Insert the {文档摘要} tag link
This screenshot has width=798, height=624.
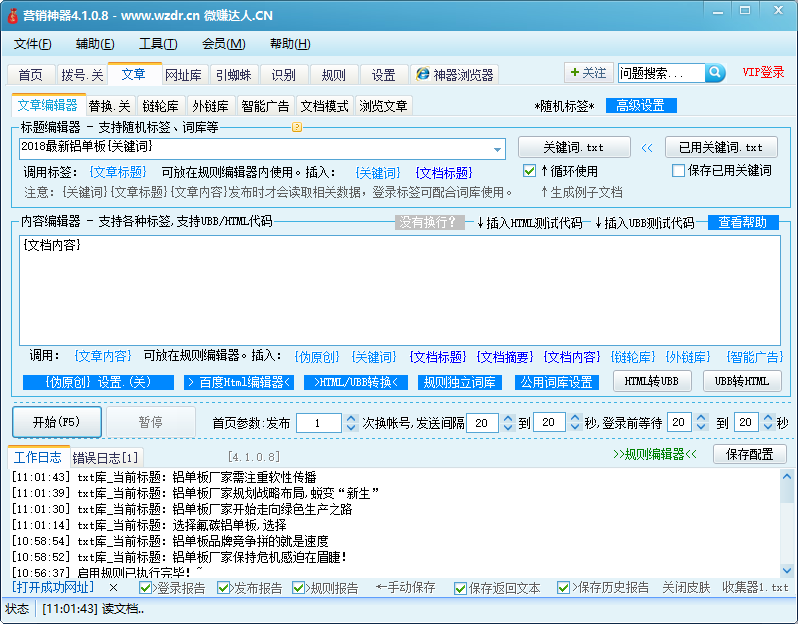point(504,357)
